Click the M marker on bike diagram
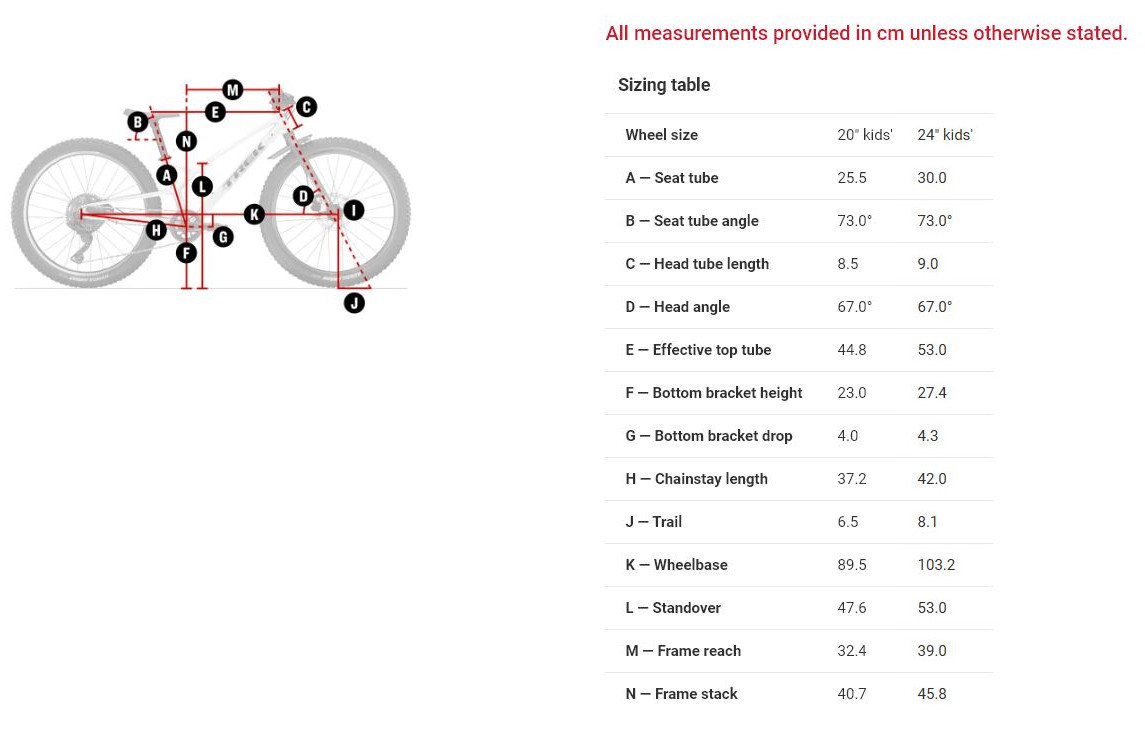Viewport: 1145px width, 738px height. pos(232,90)
